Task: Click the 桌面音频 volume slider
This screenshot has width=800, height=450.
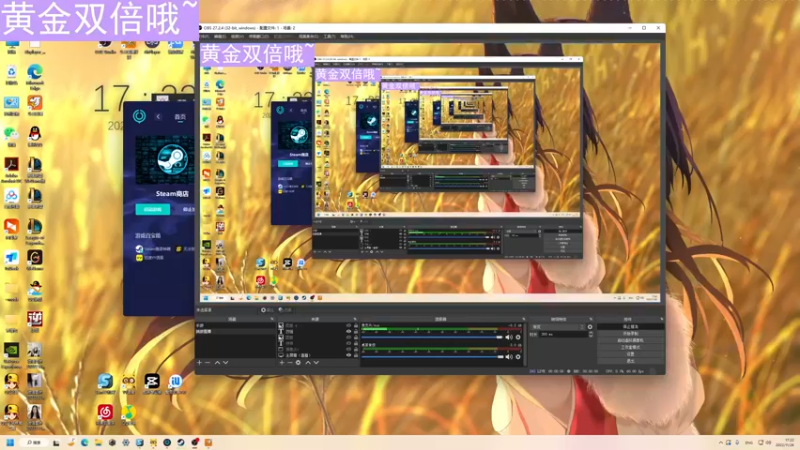Action: [x=432, y=356]
